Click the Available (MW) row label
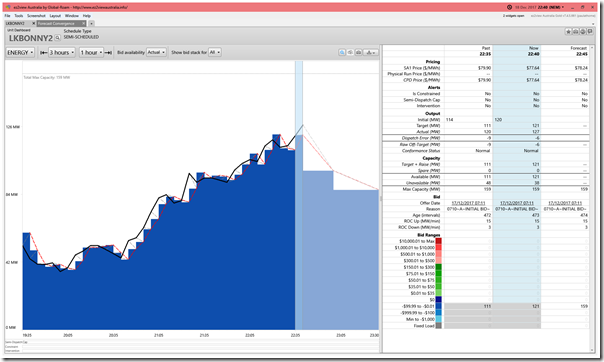 coord(426,177)
